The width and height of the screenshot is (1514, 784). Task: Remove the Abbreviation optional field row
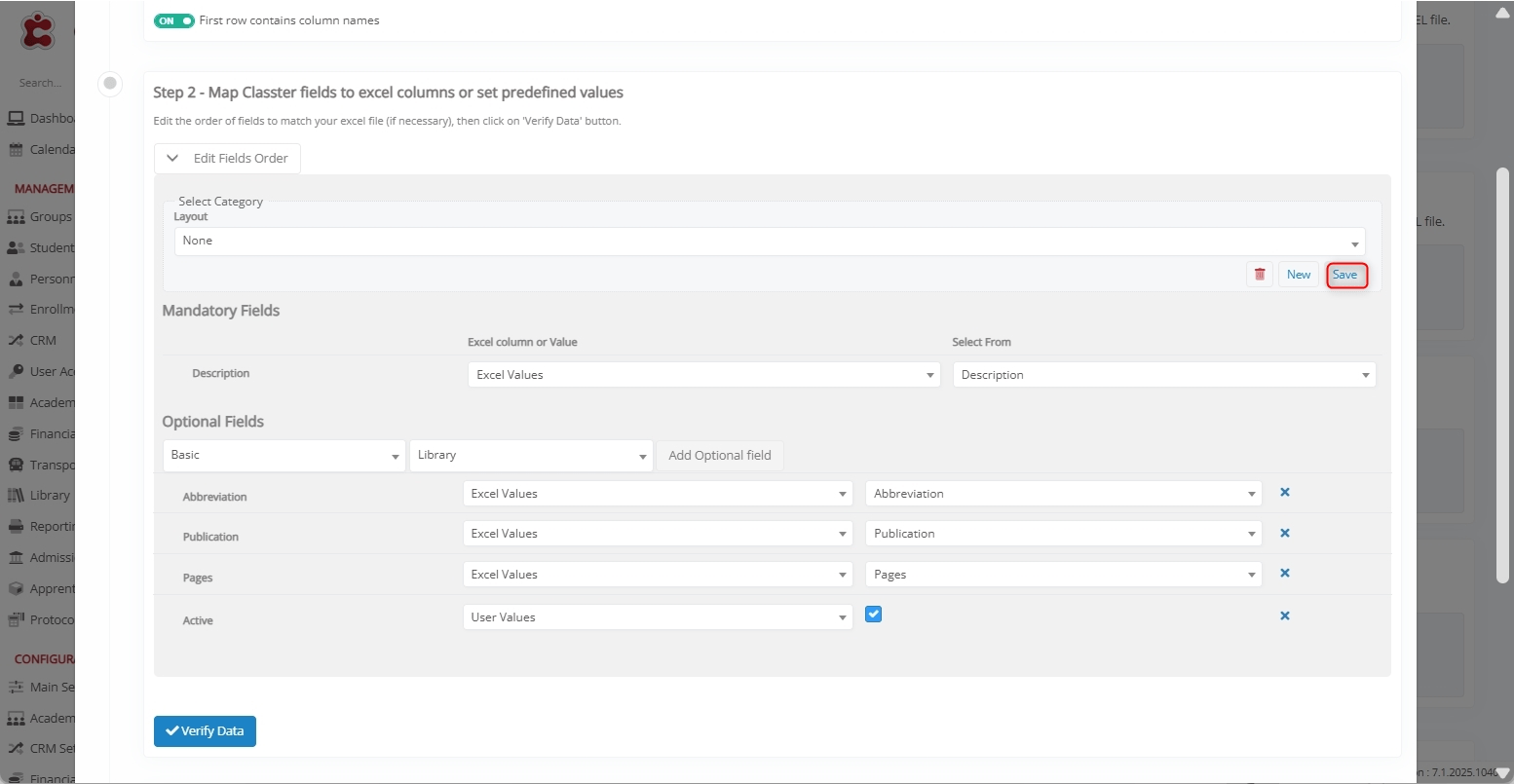(1284, 493)
